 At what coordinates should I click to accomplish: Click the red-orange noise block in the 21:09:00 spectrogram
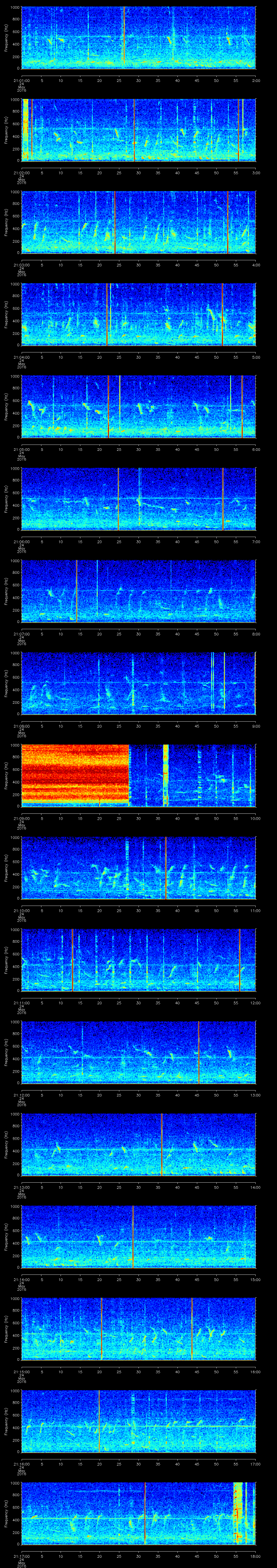point(75,773)
